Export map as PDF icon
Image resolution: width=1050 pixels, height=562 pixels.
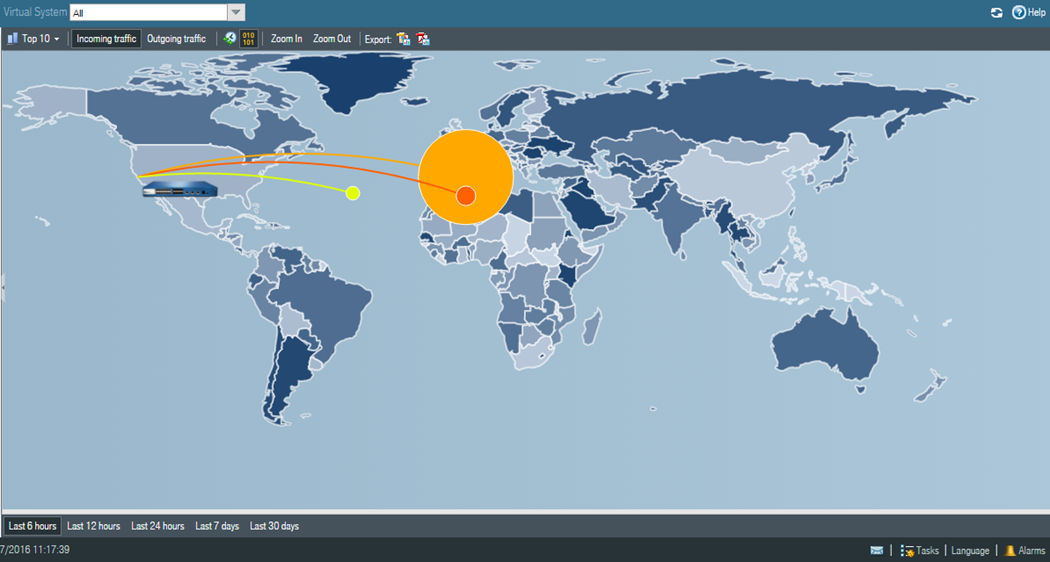(x=423, y=39)
